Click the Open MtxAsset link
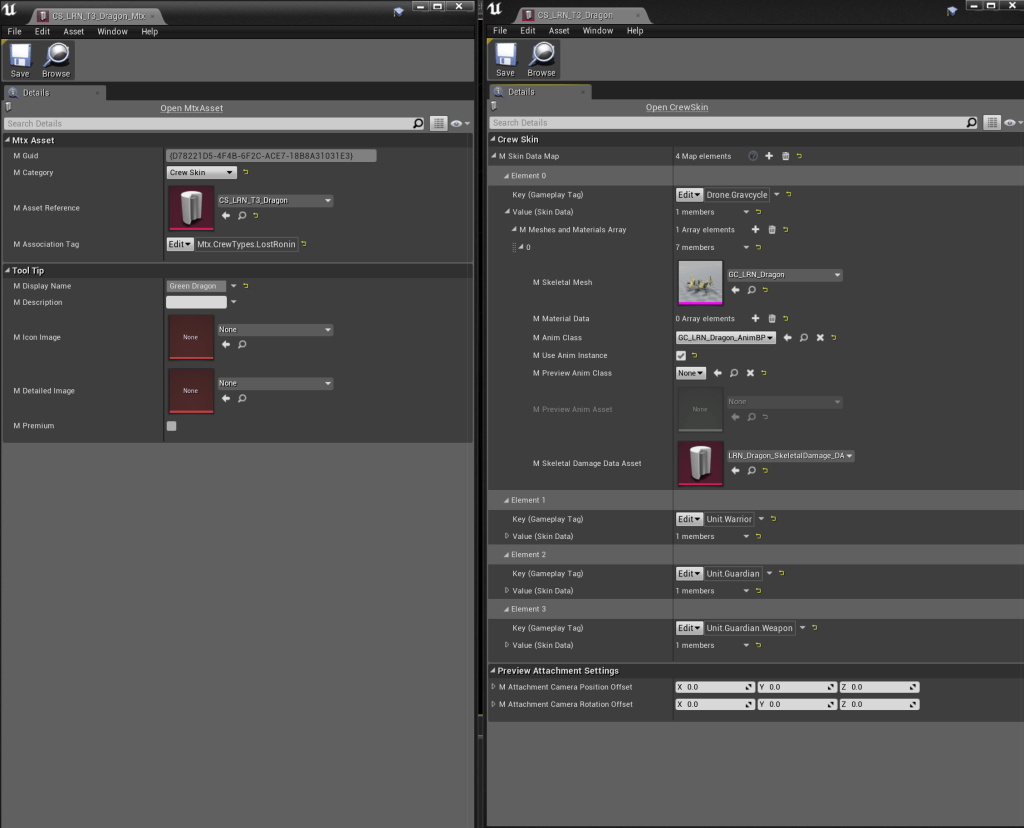The width and height of the screenshot is (1024, 828). pyautogui.click(x=192, y=108)
